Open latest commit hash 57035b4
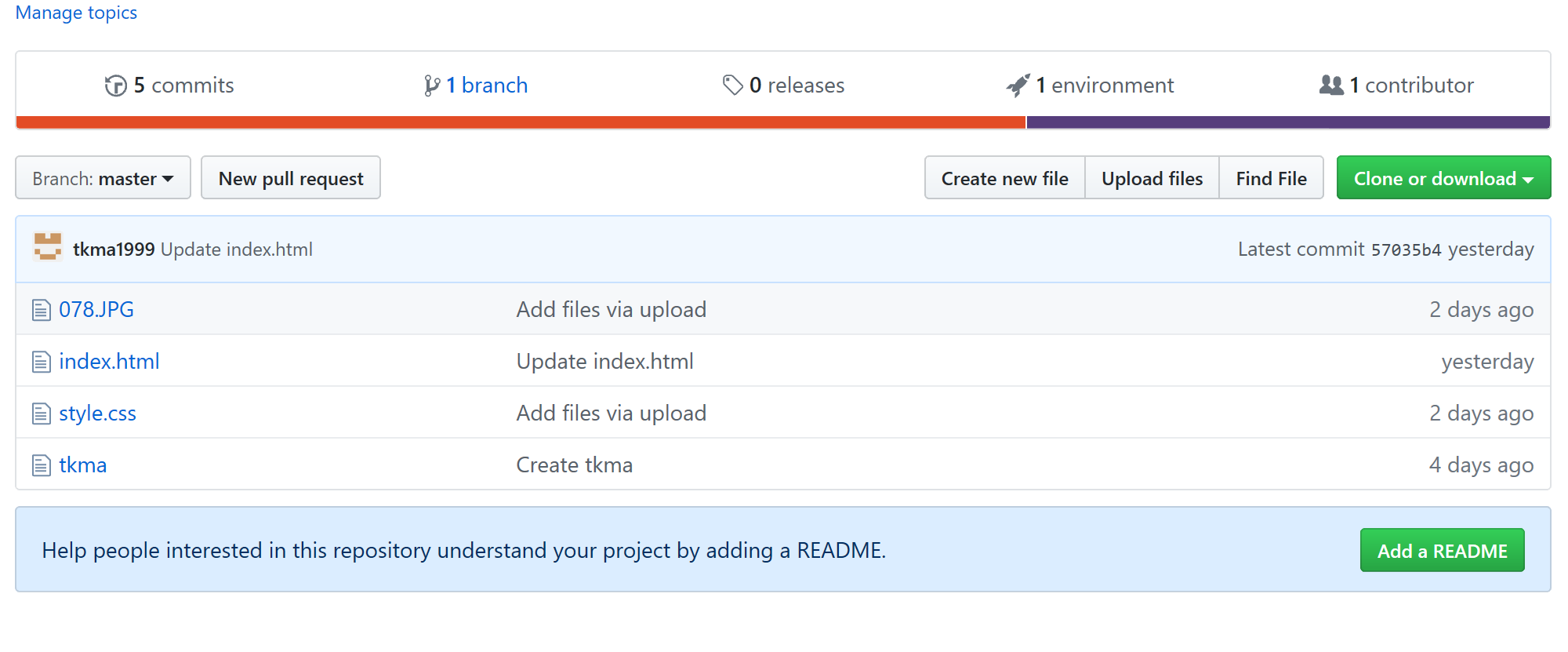 coord(1406,250)
